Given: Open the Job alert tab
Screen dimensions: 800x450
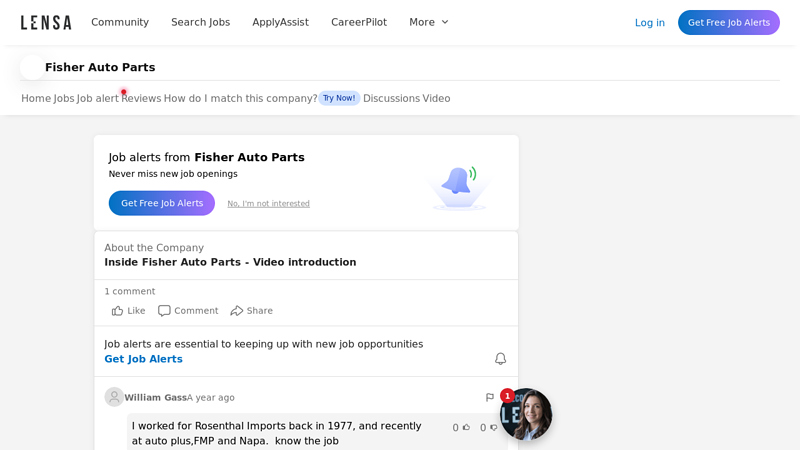Looking at the screenshot, I should coord(97,98).
